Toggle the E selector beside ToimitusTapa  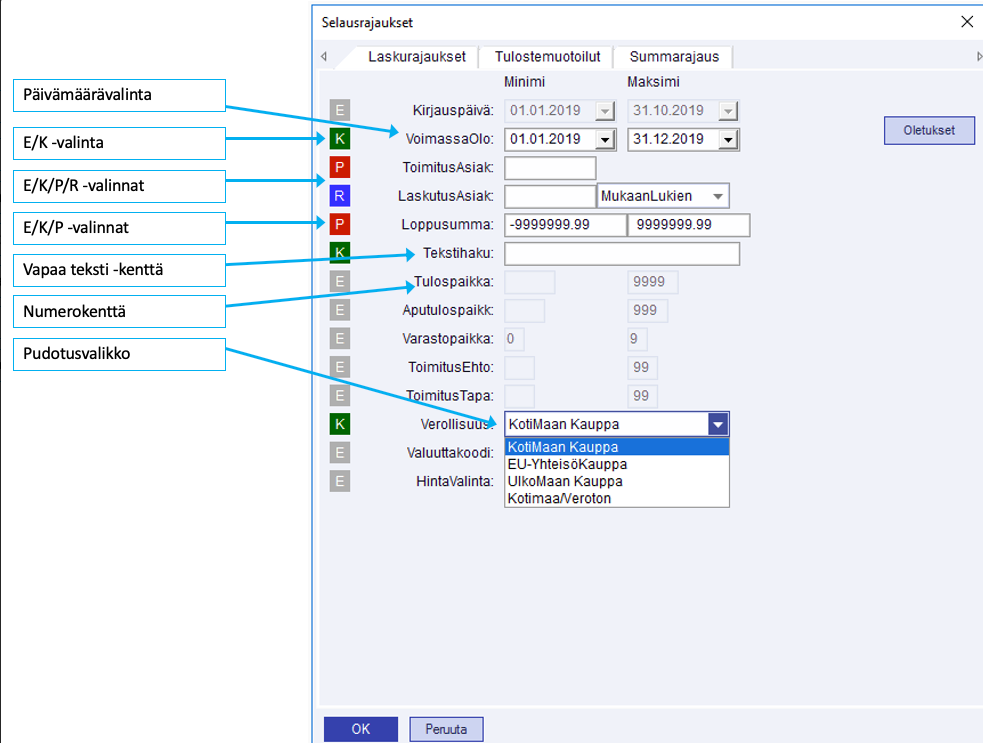[x=340, y=396]
